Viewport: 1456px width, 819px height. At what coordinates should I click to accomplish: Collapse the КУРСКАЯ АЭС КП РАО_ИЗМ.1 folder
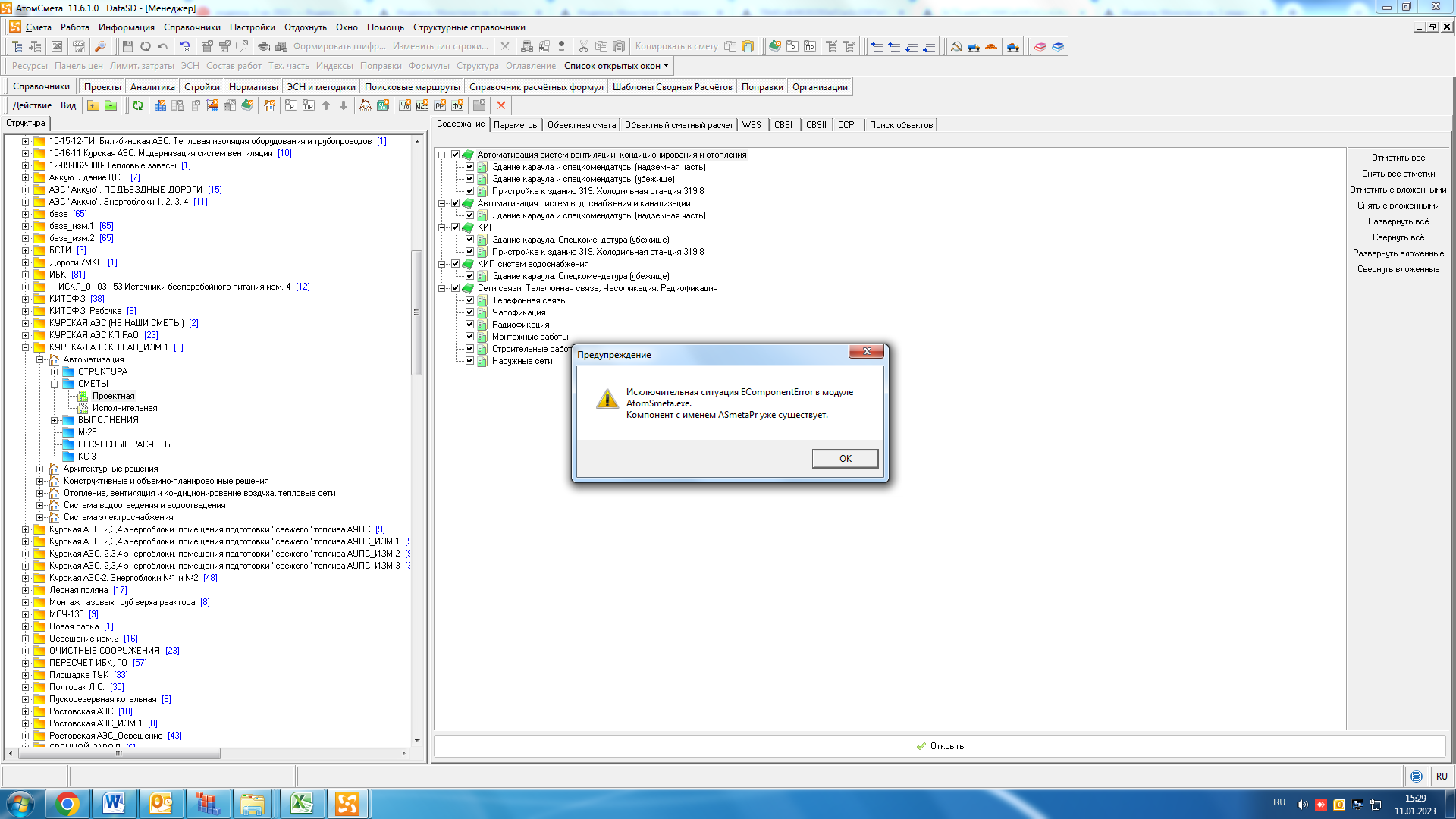coord(25,347)
